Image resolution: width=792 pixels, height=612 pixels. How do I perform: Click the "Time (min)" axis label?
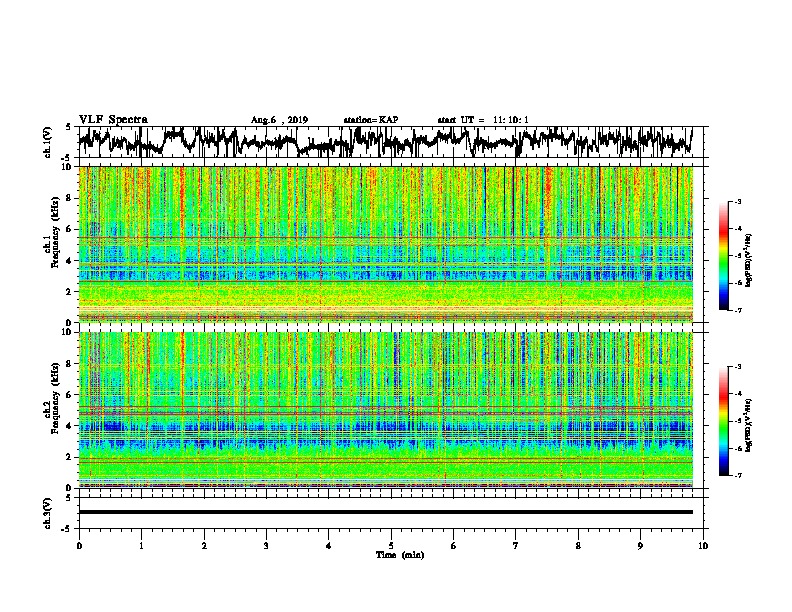coord(400,555)
